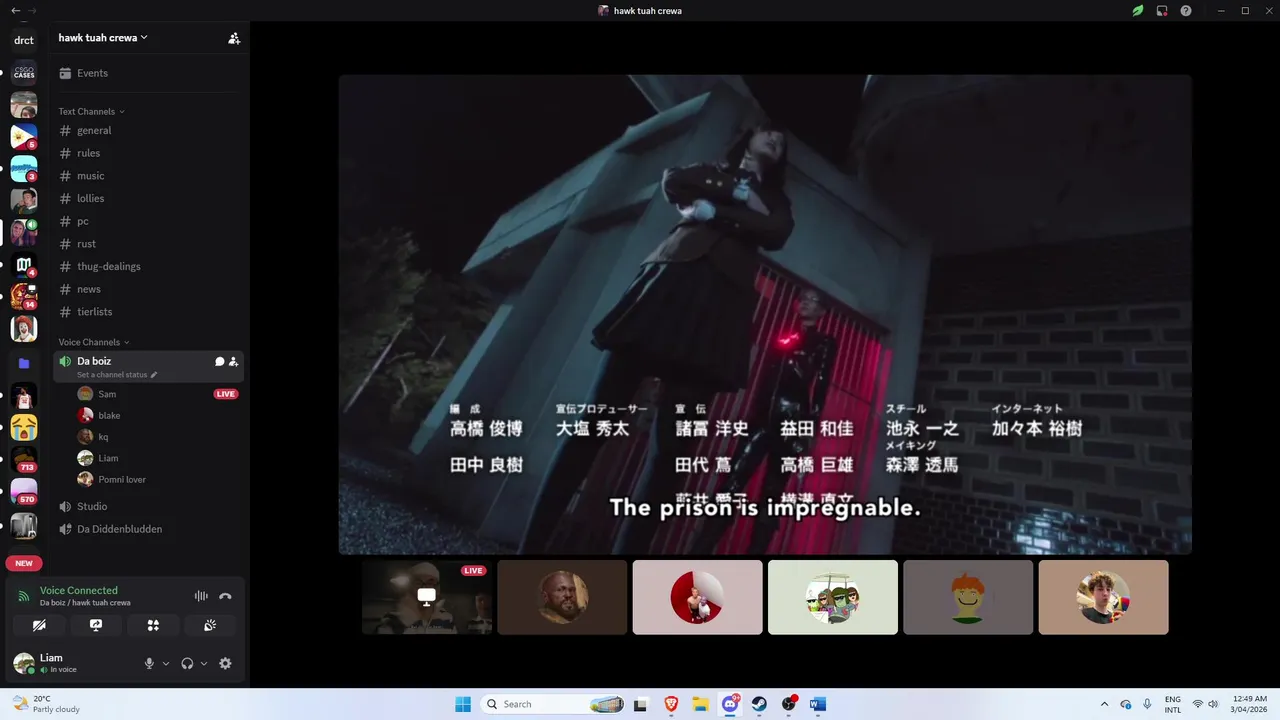Join the Da Diddenbludden voice channel
Screen dimensions: 1280x720
[x=148, y=529]
